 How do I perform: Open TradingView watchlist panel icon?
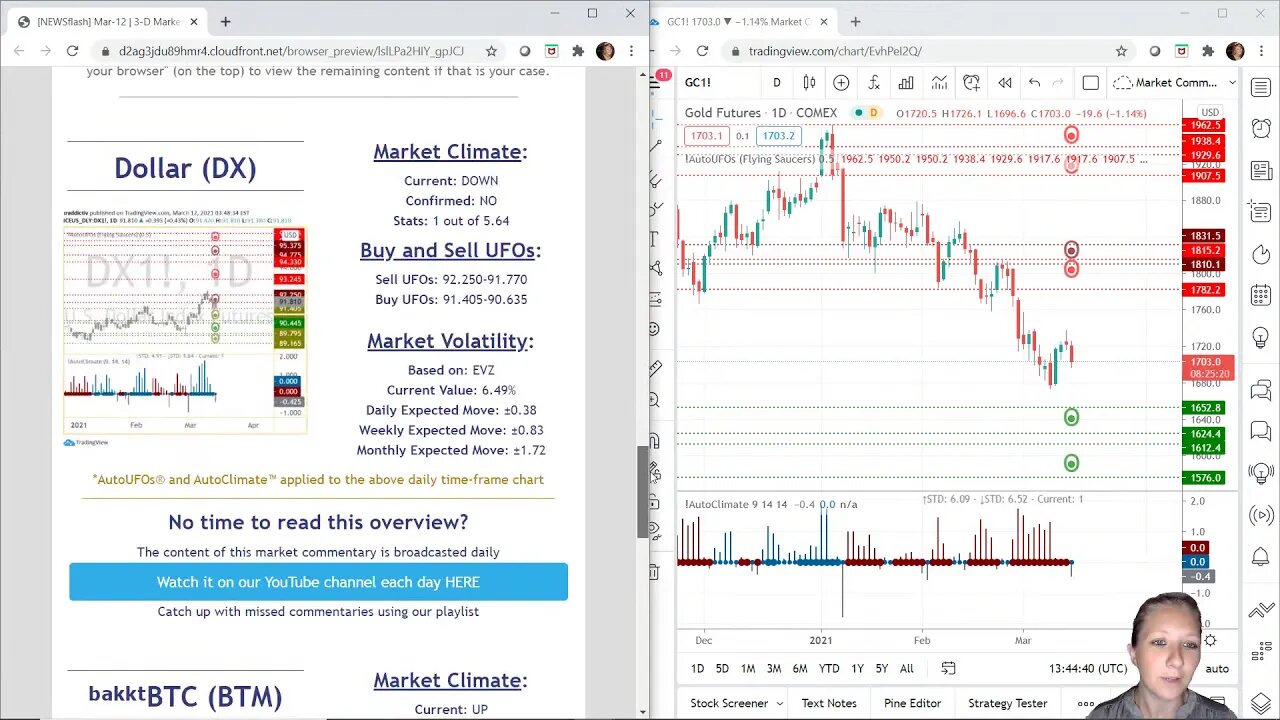point(1260,88)
